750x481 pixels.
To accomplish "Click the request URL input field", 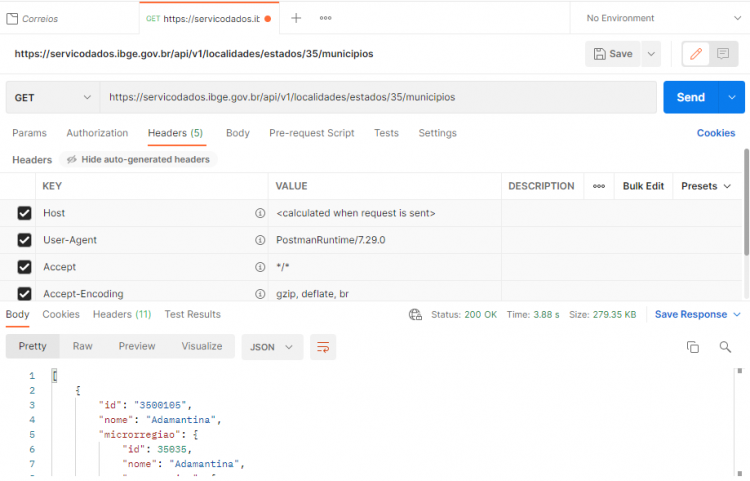I will pos(378,98).
